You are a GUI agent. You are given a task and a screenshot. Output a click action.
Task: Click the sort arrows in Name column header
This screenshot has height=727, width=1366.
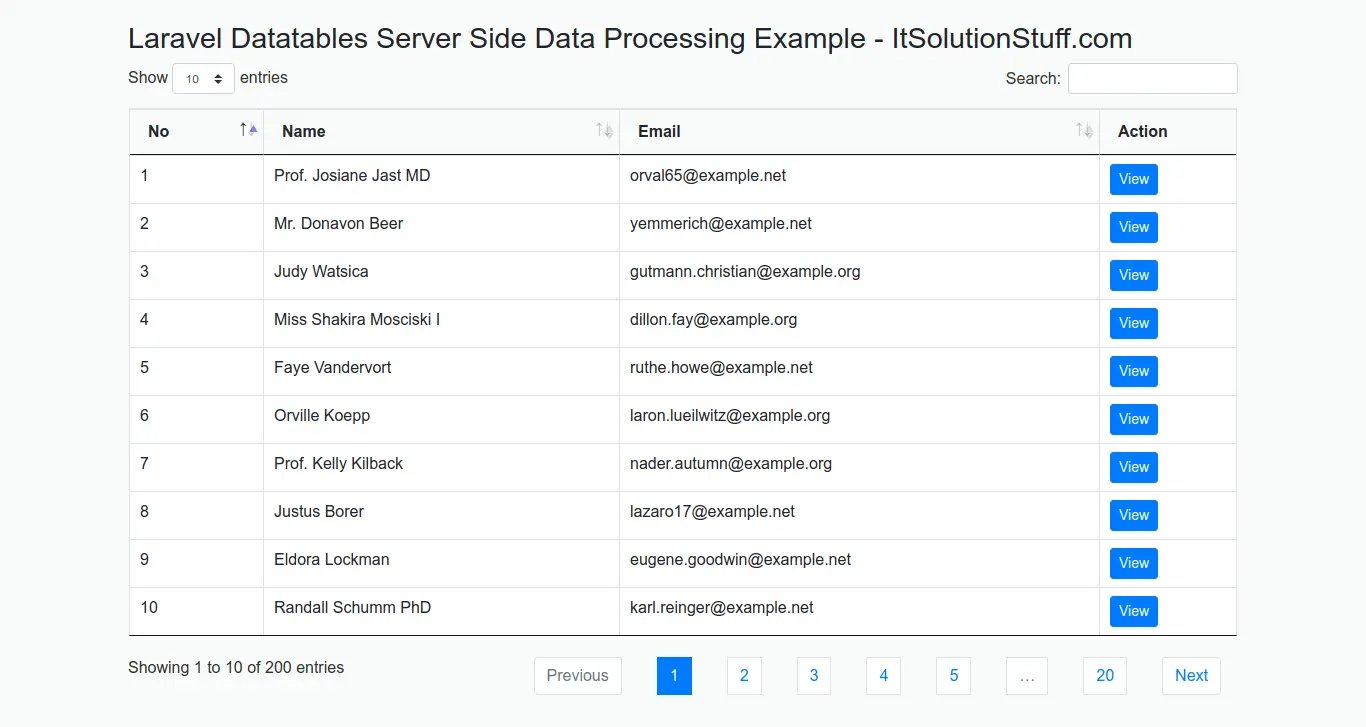[x=604, y=130]
